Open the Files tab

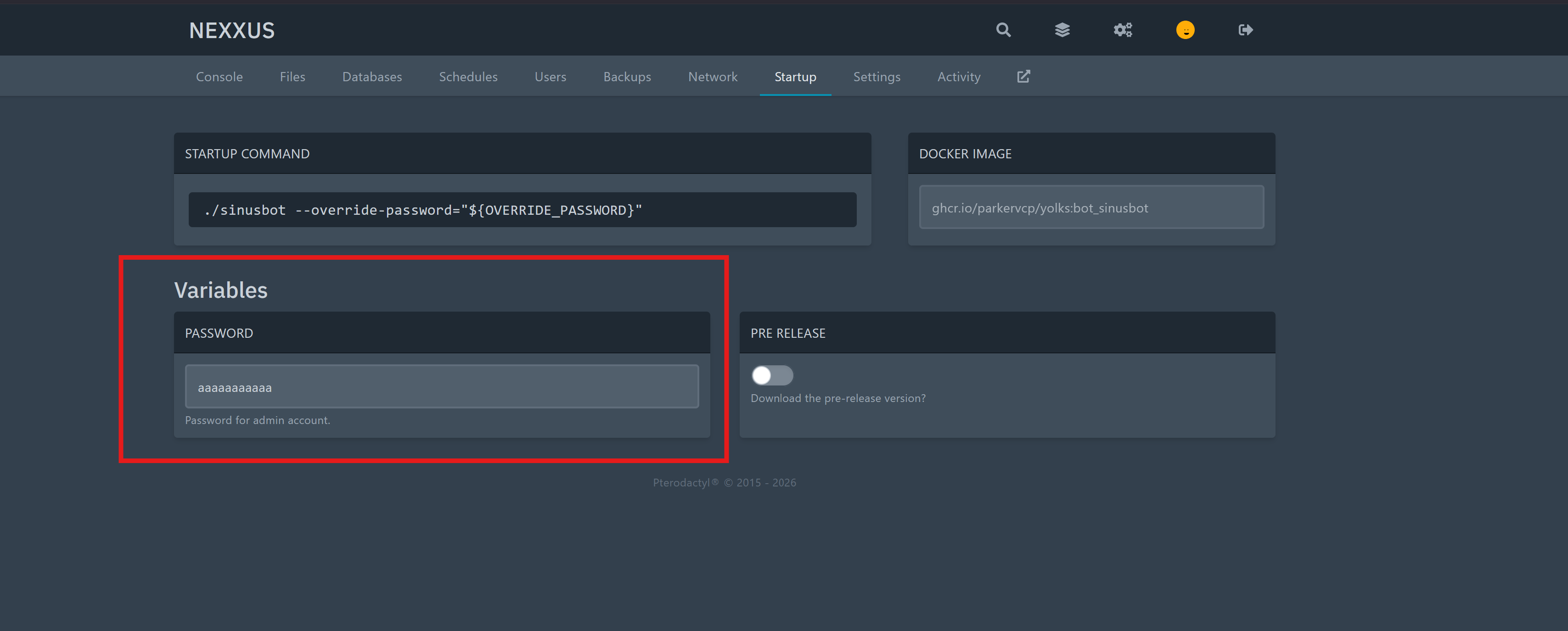292,77
